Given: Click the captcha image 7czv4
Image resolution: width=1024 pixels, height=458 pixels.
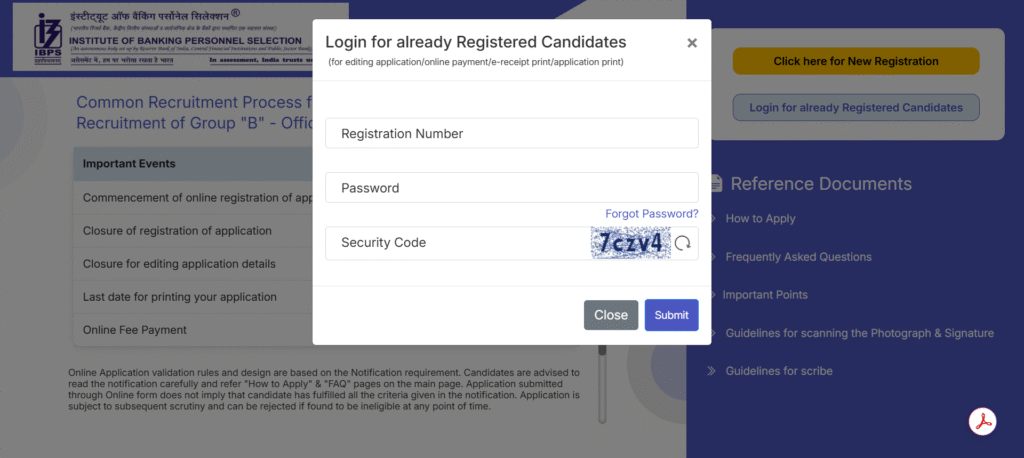Looking at the screenshot, I should click(x=630, y=243).
